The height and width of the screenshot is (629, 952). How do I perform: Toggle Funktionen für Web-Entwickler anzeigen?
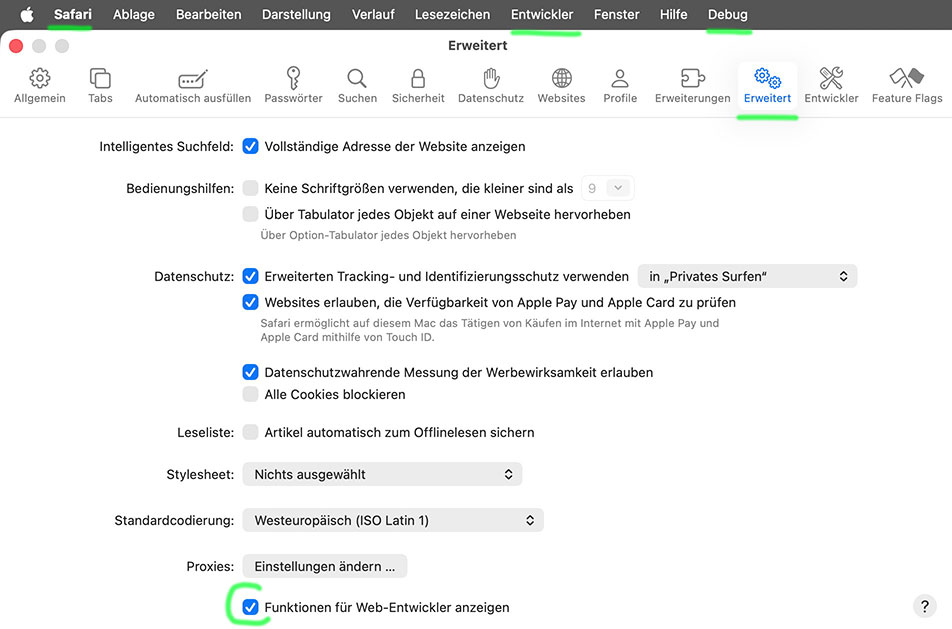[x=250, y=607]
